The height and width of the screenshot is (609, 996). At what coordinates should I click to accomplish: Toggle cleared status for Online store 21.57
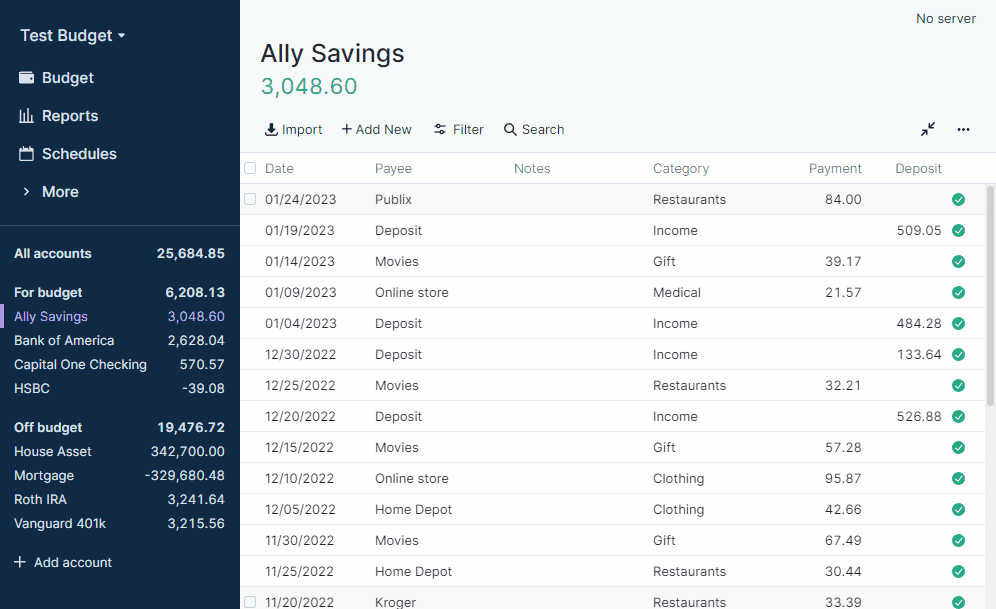959,293
